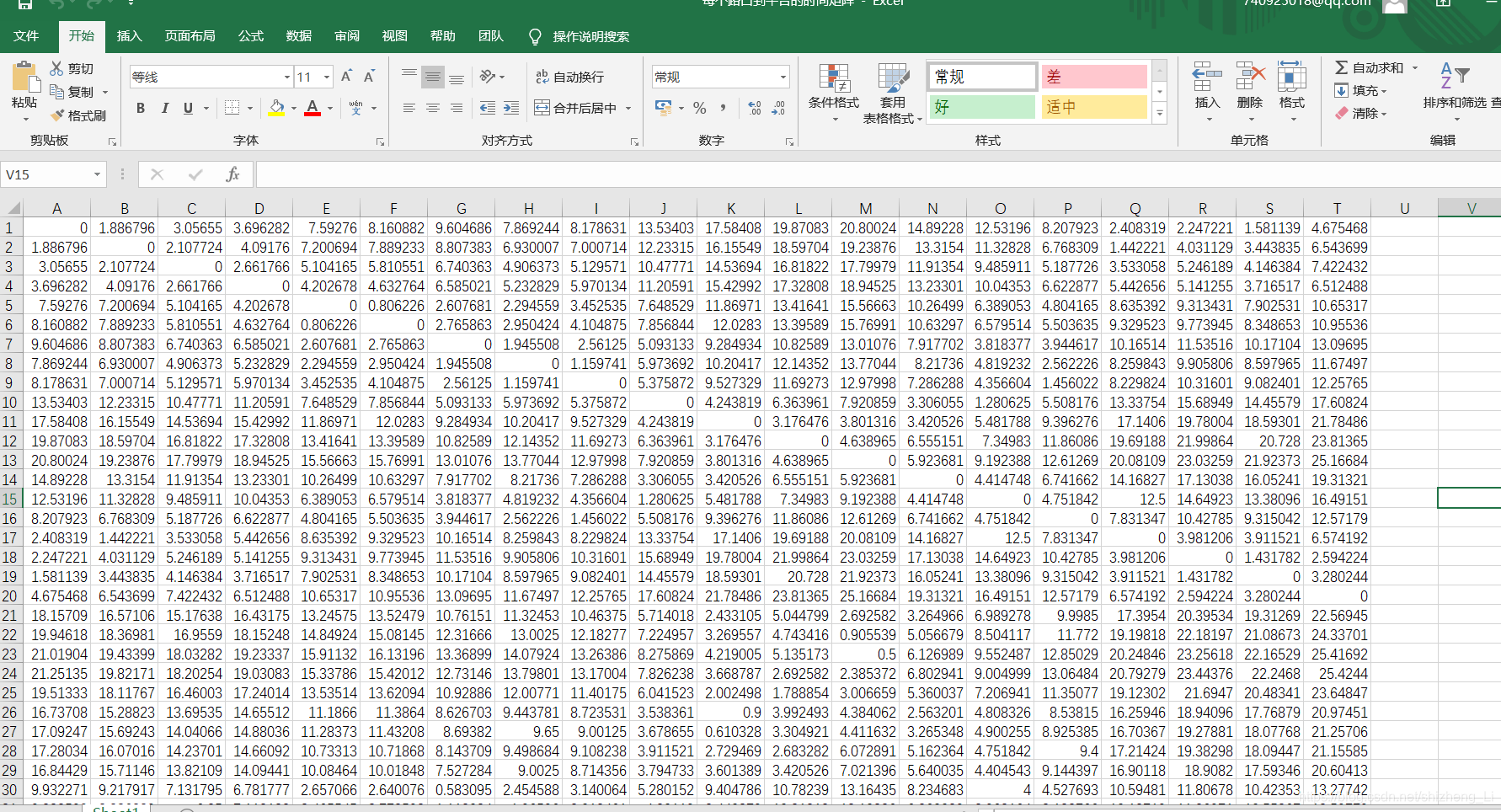The height and width of the screenshot is (812, 1501).
Task: Click the insert function fx icon
Action: tap(232, 174)
